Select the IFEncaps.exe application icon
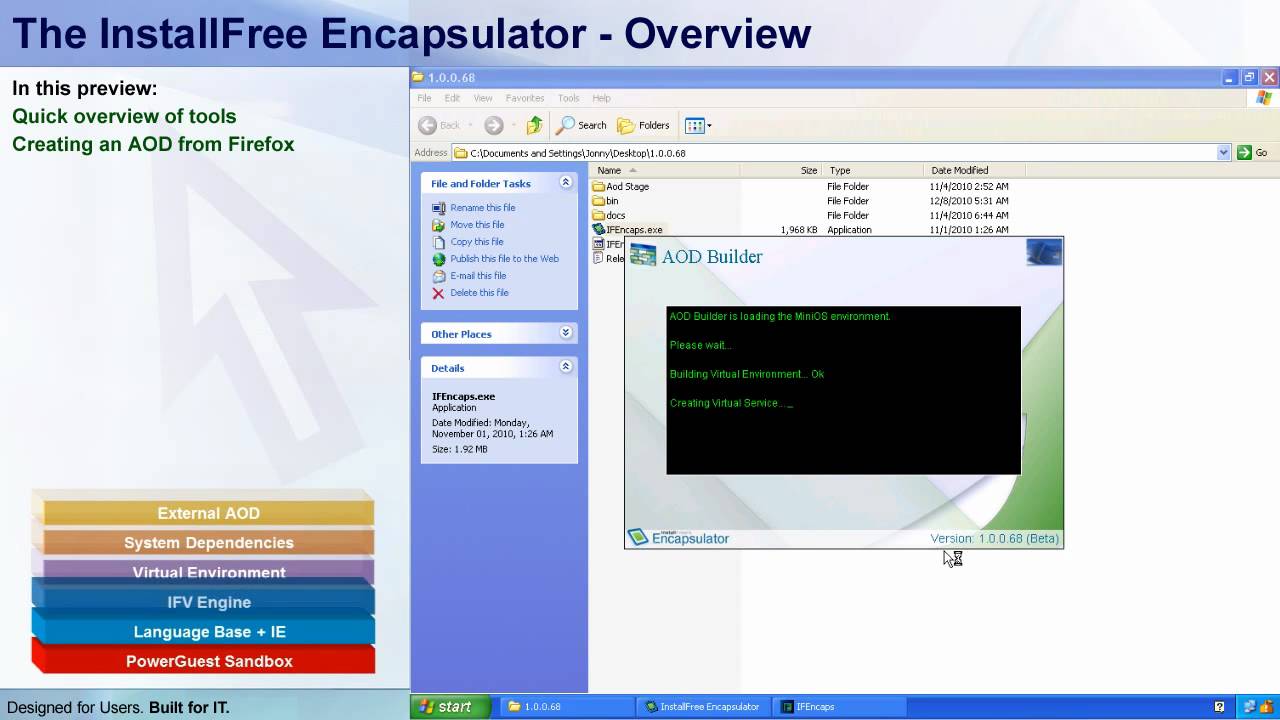This screenshot has width=1280, height=720. [599, 230]
